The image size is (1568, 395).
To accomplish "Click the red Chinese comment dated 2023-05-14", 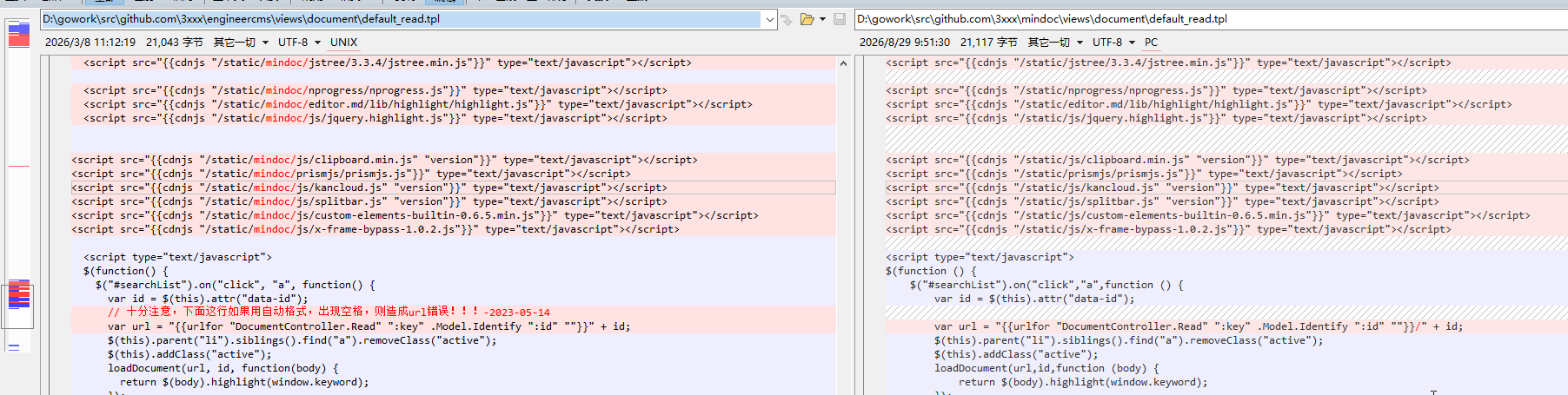I will [329, 313].
